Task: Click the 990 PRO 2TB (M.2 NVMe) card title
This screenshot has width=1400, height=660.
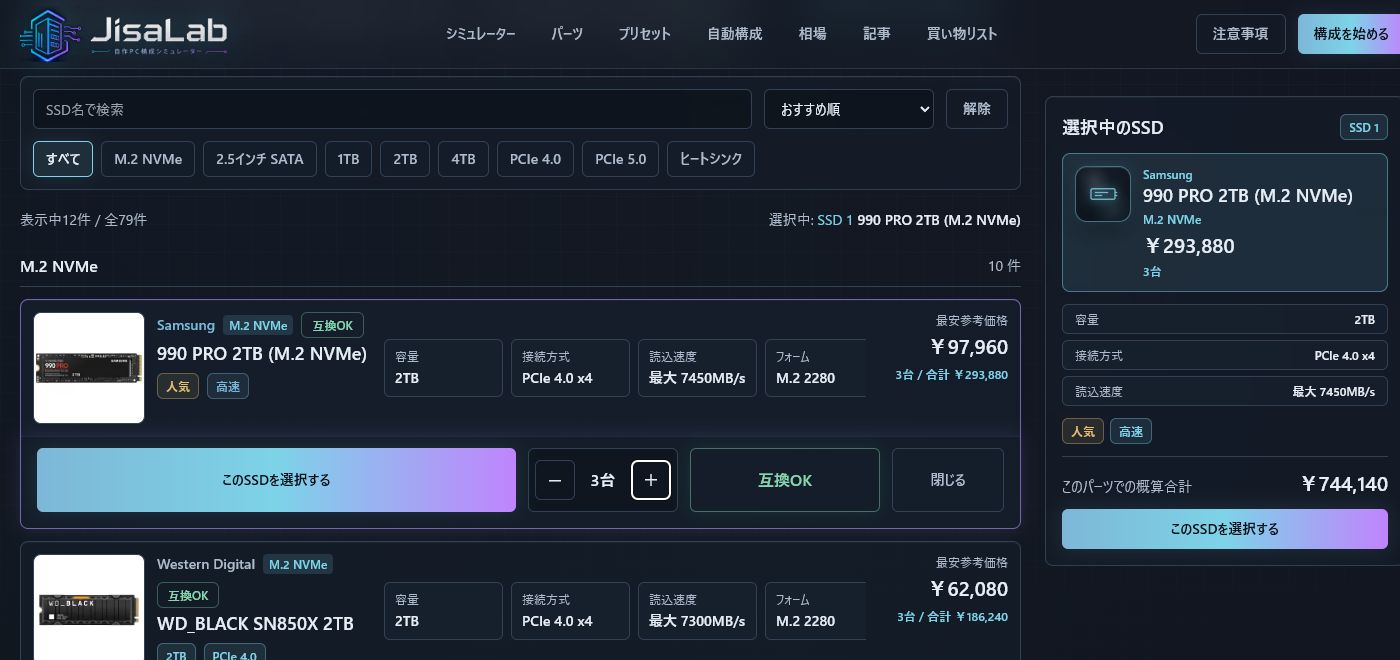Action: (262, 353)
